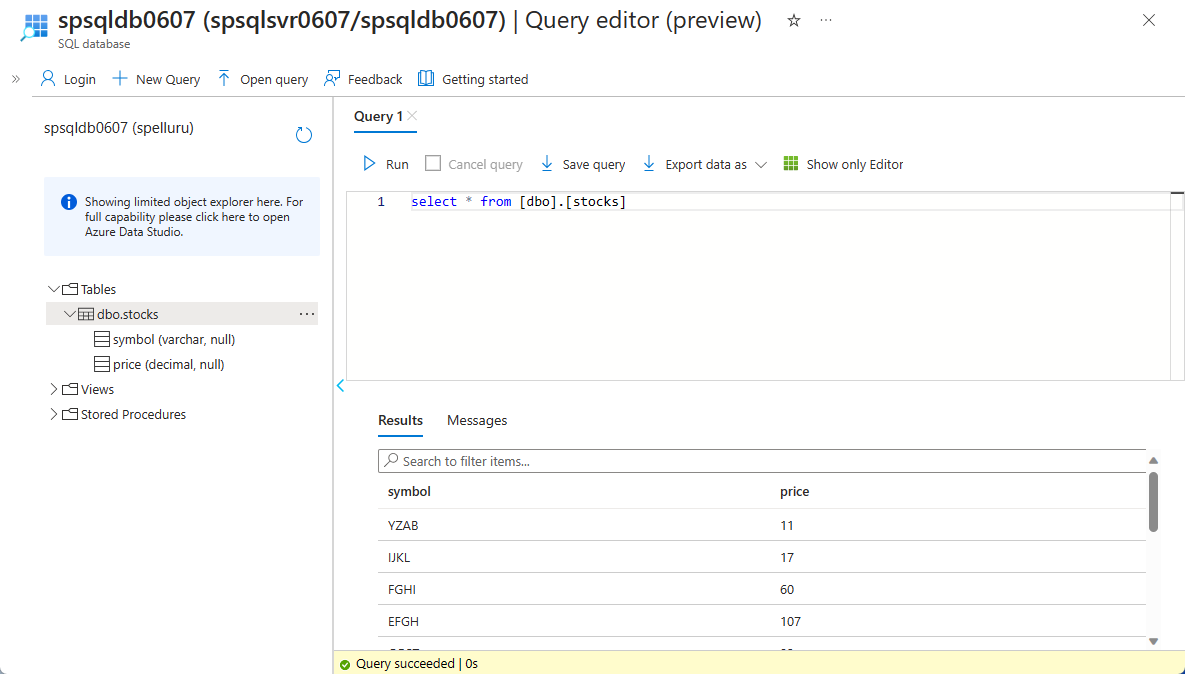1185x674 pixels.
Task: Open the dbo.stocks context menu ellipsis
Action: coord(306,313)
